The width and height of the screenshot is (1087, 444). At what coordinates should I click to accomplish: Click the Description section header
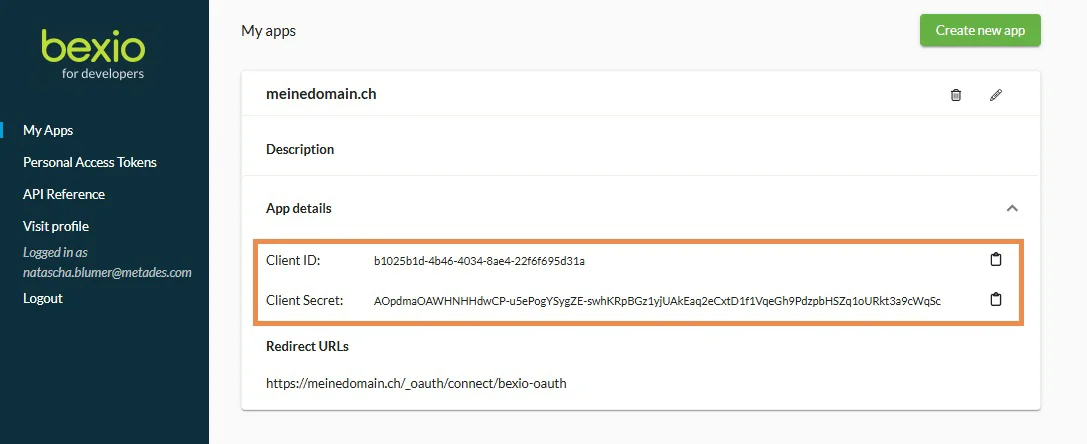[300, 149]
